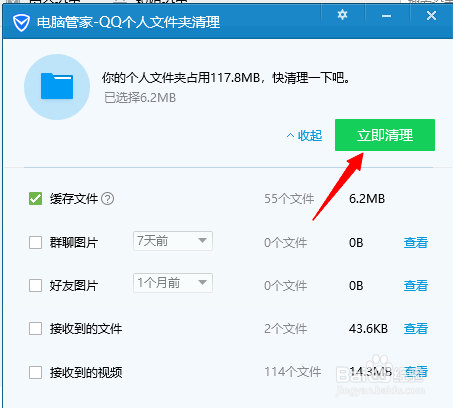This screenshot has height=408, width=453.
Task: View 群聊图片 files via 查看
Action: pyautogui.click(x=416, y=243)
